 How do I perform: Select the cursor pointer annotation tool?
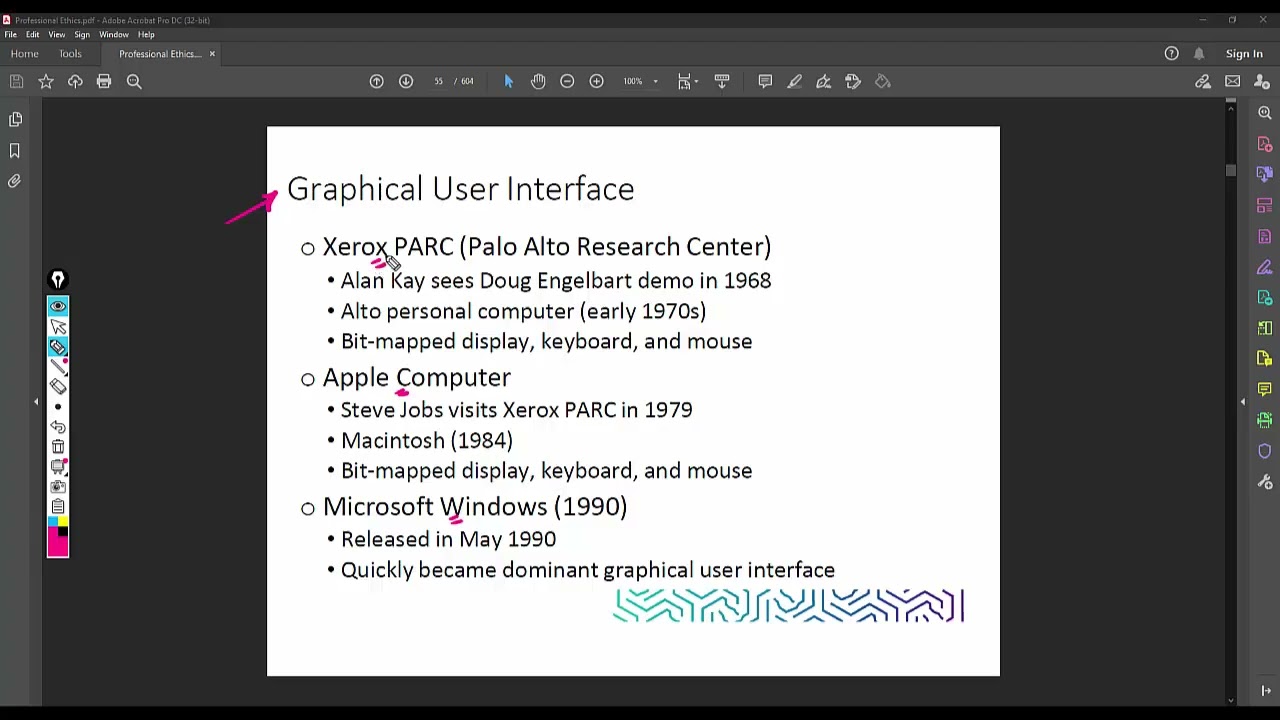click(58, 326)
